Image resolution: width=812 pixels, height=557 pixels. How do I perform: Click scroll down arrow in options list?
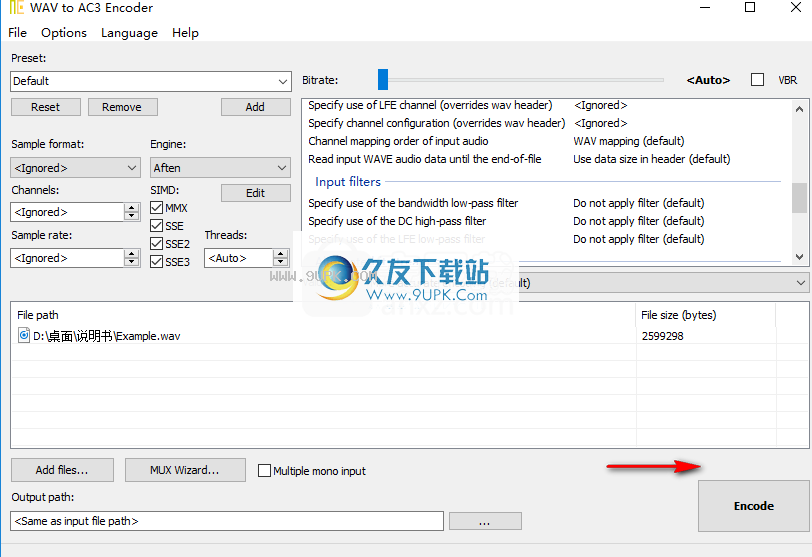point(799,256)
